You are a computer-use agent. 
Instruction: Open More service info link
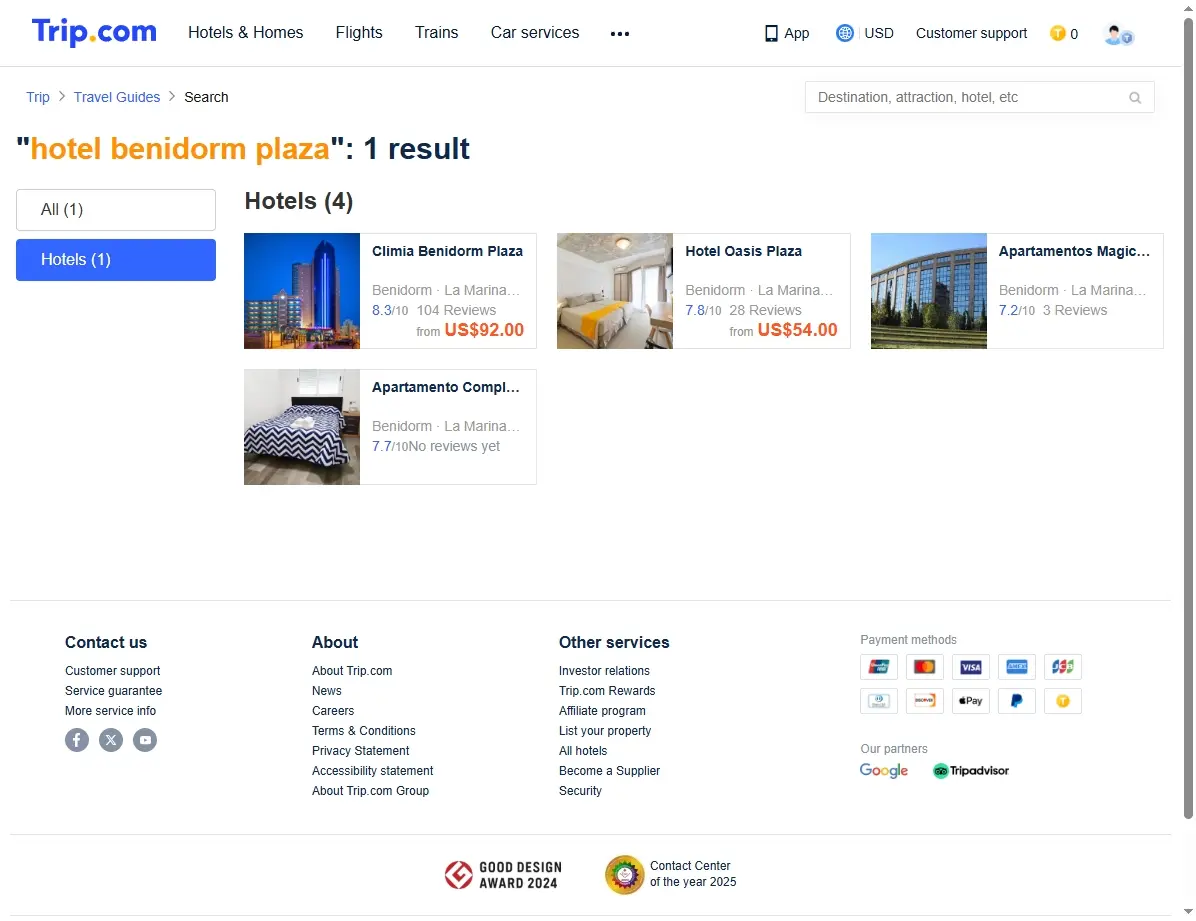pos(111,710)
